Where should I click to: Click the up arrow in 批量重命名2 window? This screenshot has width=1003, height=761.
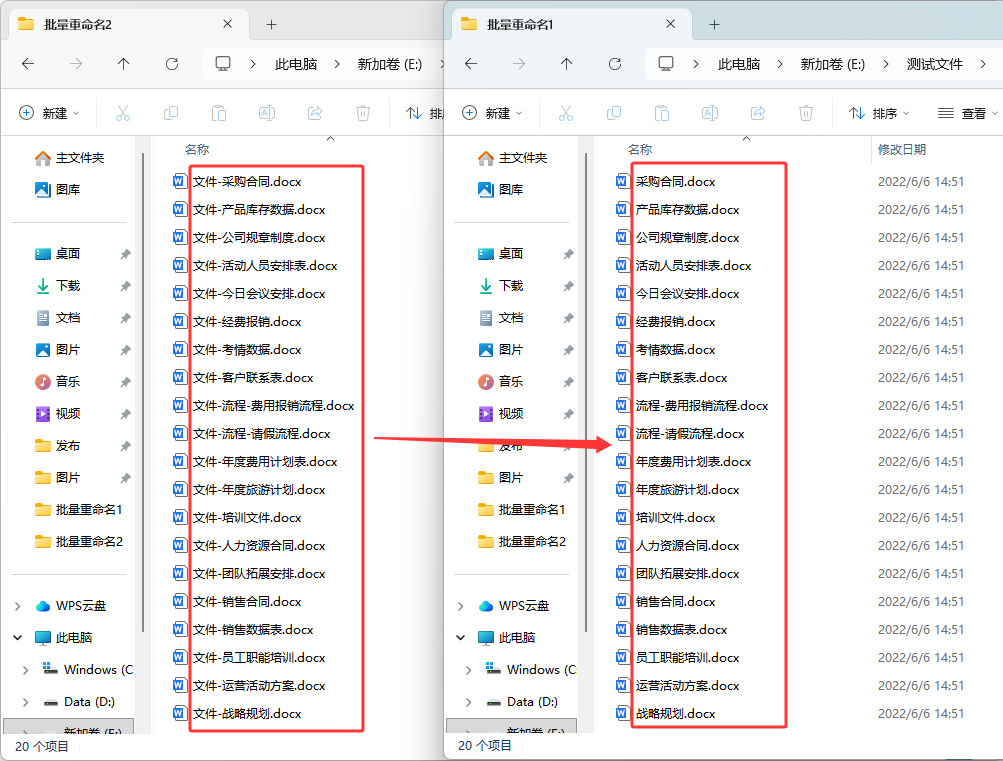tap(123, 64)
